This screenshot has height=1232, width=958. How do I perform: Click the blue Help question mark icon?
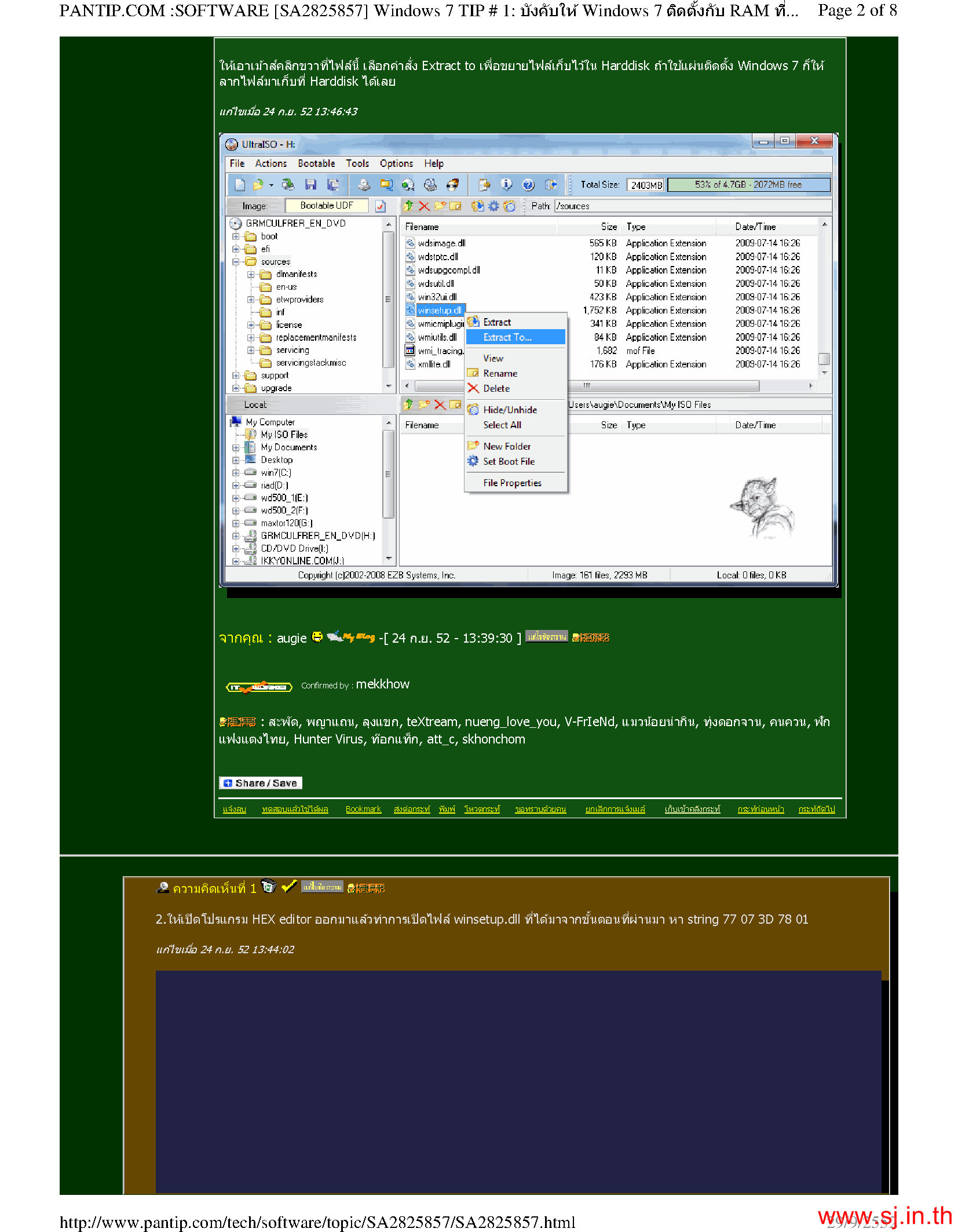528,185
